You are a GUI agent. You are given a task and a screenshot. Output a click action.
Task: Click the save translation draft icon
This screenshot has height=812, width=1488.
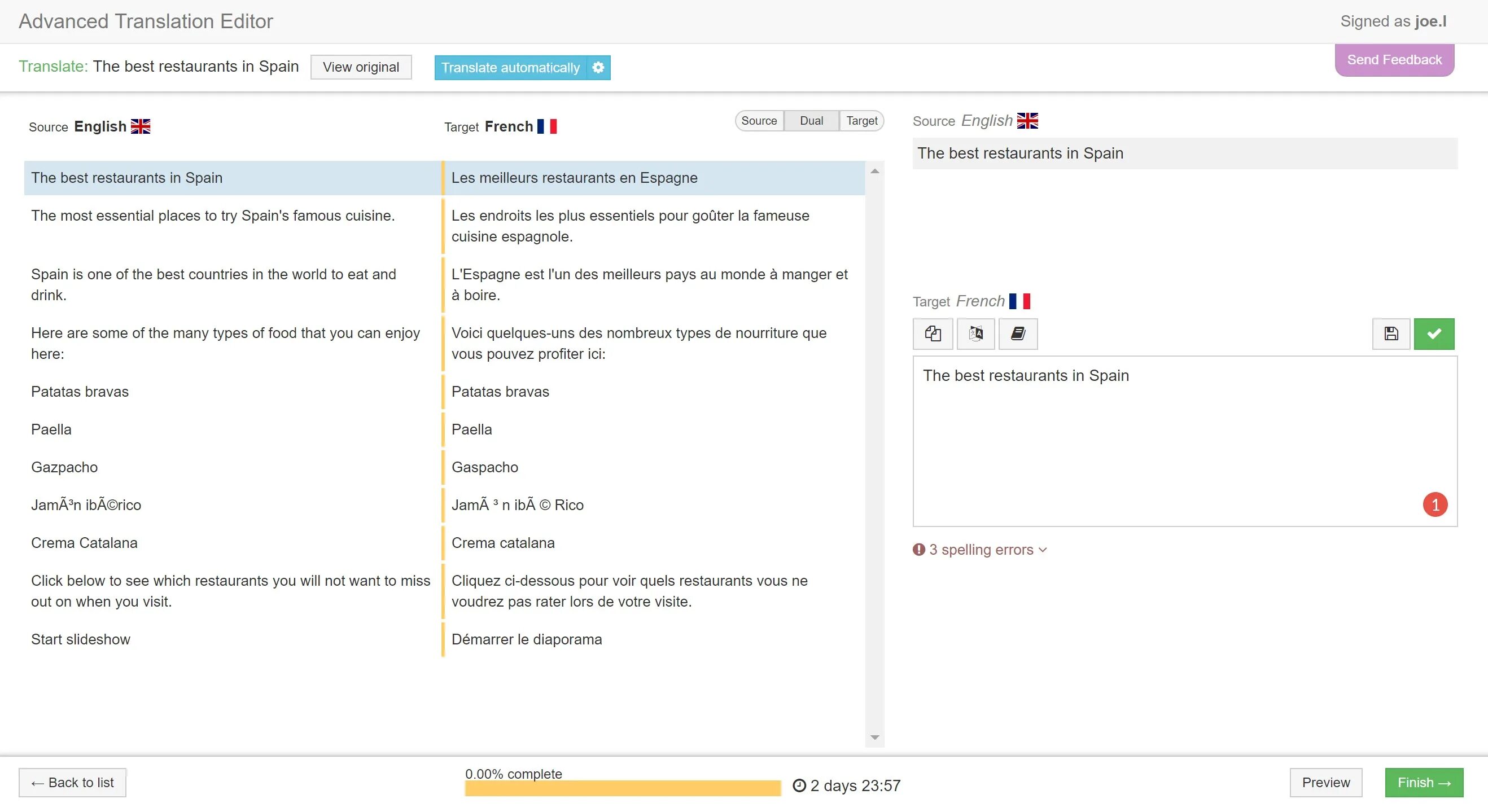tap(1391, 334)
